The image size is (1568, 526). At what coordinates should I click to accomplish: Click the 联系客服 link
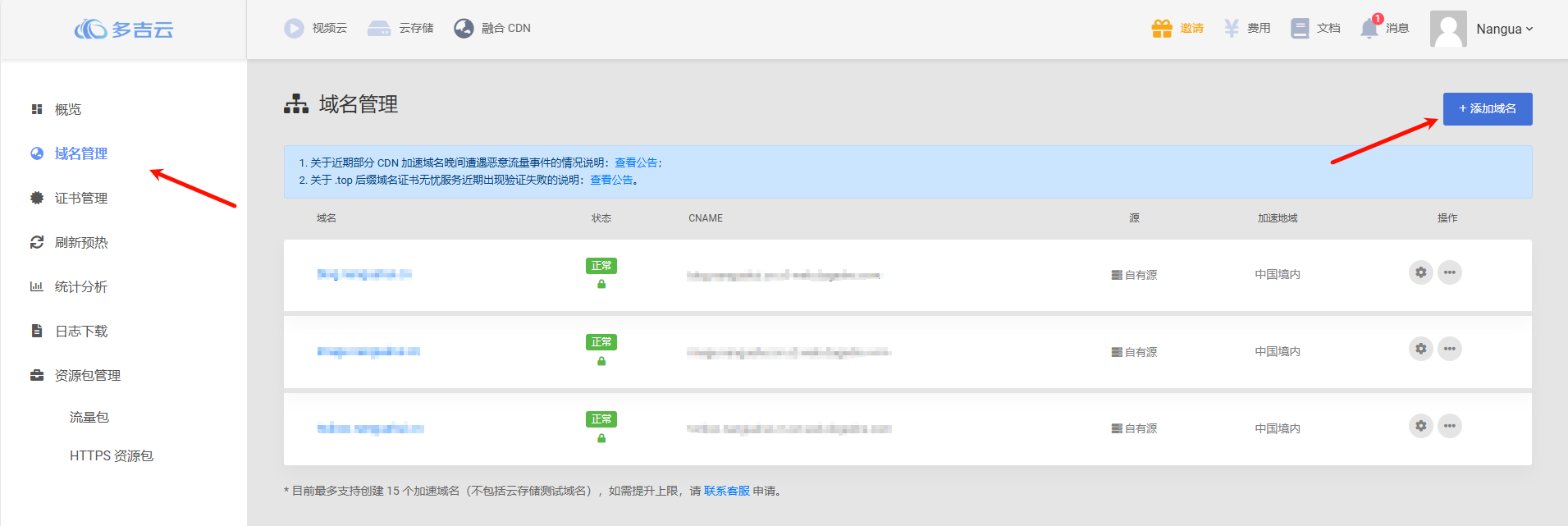pos(726,491)
